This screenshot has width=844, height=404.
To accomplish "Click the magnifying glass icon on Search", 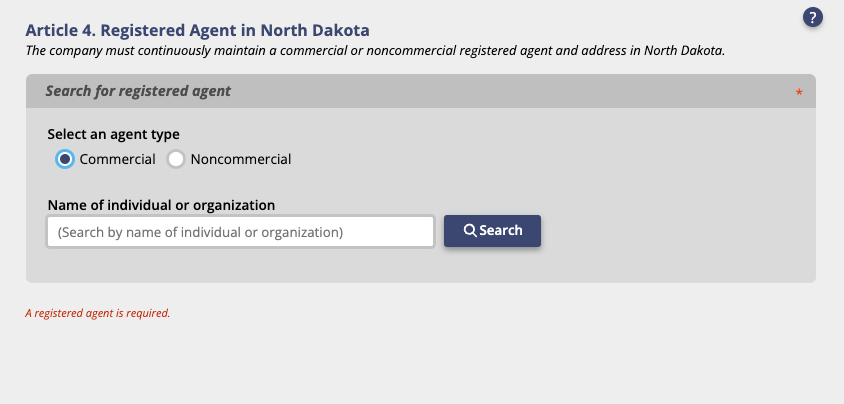I will [470, 231].
